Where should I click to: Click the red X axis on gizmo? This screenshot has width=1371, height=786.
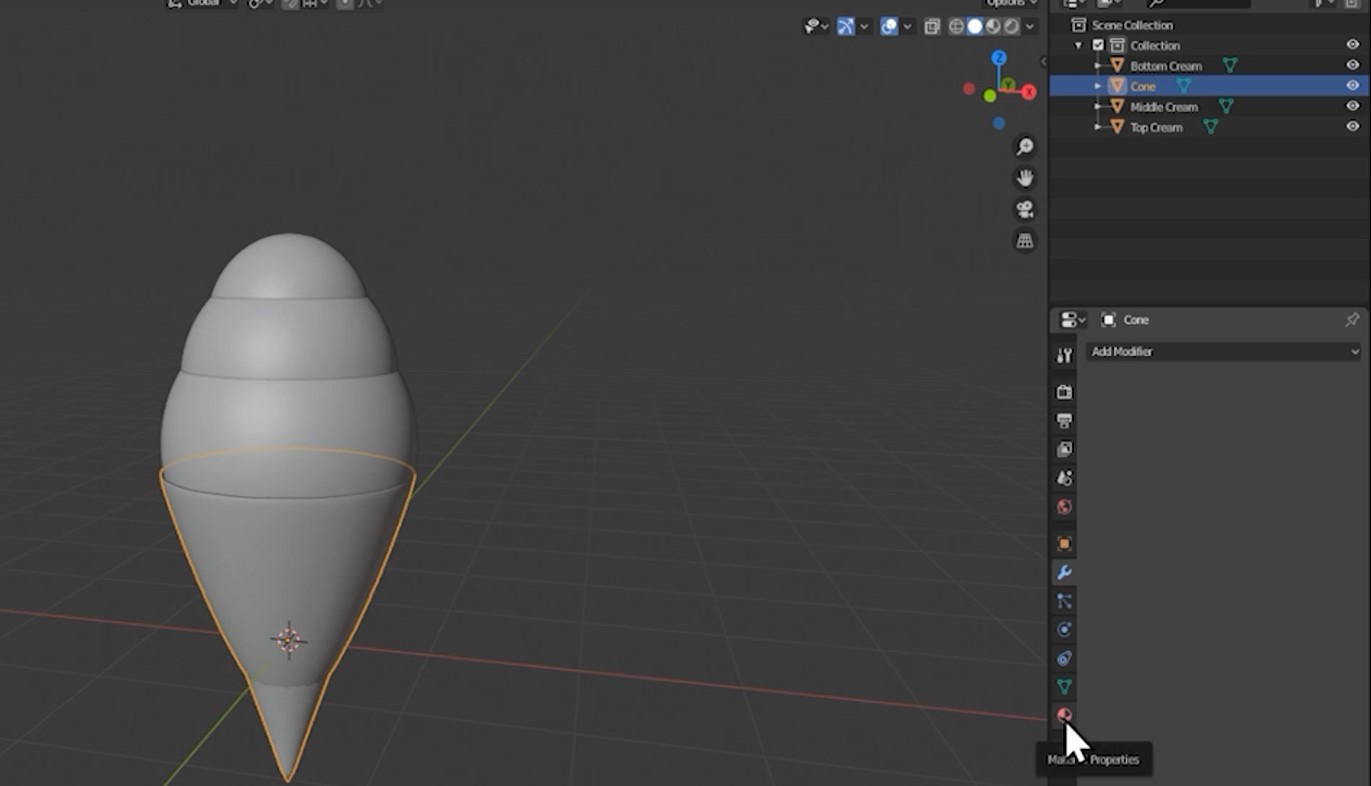tap(1029, 93)
